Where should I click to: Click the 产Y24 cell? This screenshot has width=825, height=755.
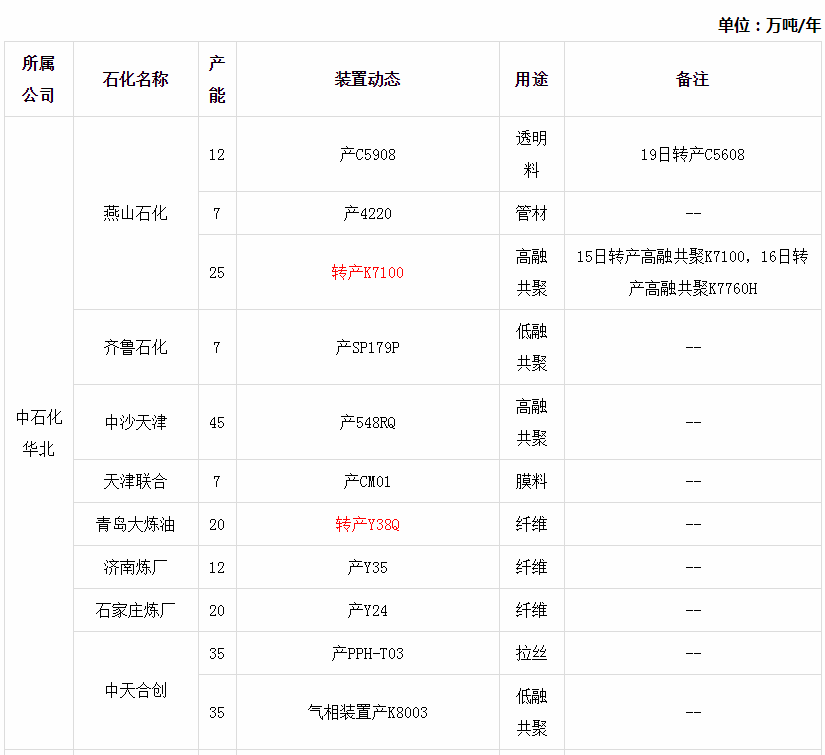367,610
